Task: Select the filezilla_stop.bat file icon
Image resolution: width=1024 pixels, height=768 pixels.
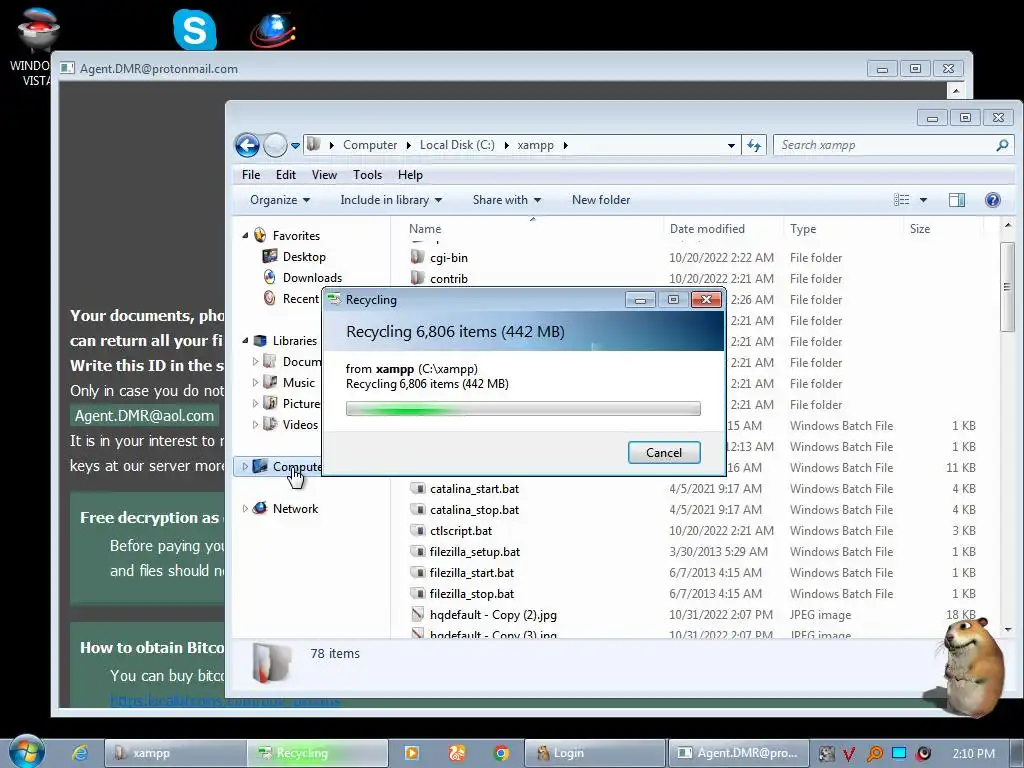Action: [418, 593]
